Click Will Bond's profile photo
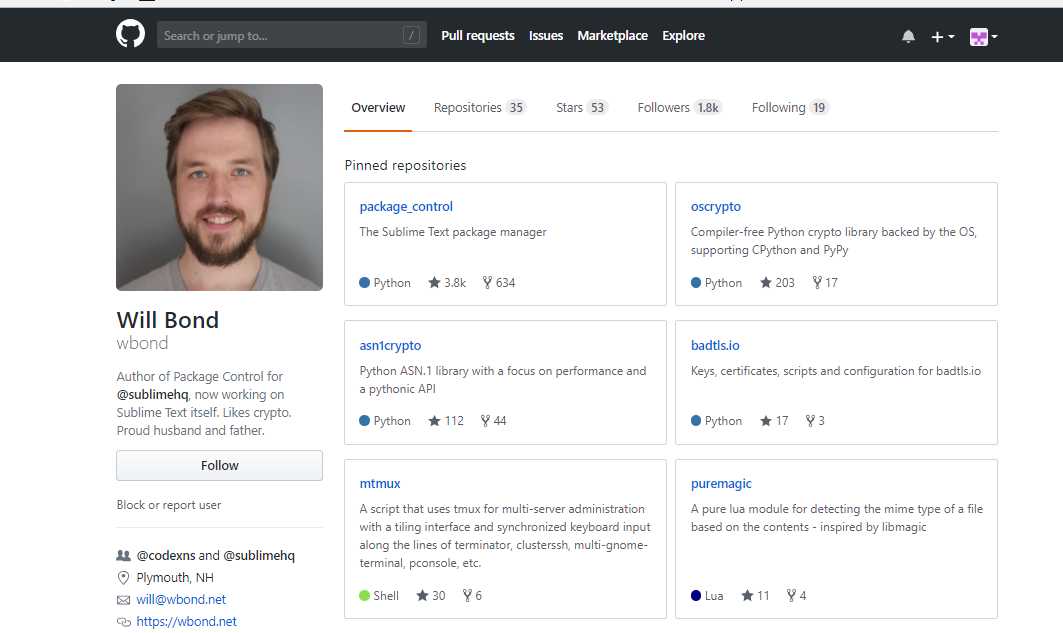 click(x=219, y=187)
